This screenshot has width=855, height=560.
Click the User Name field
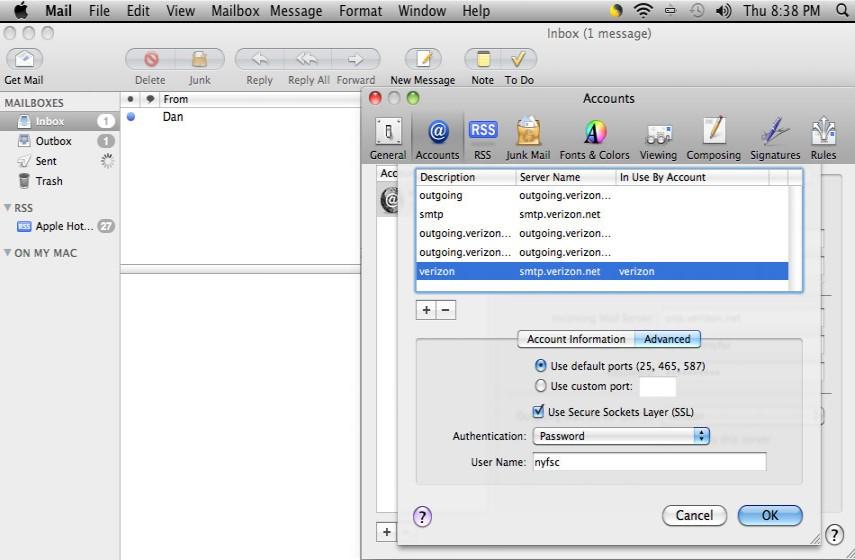(649, 462)
